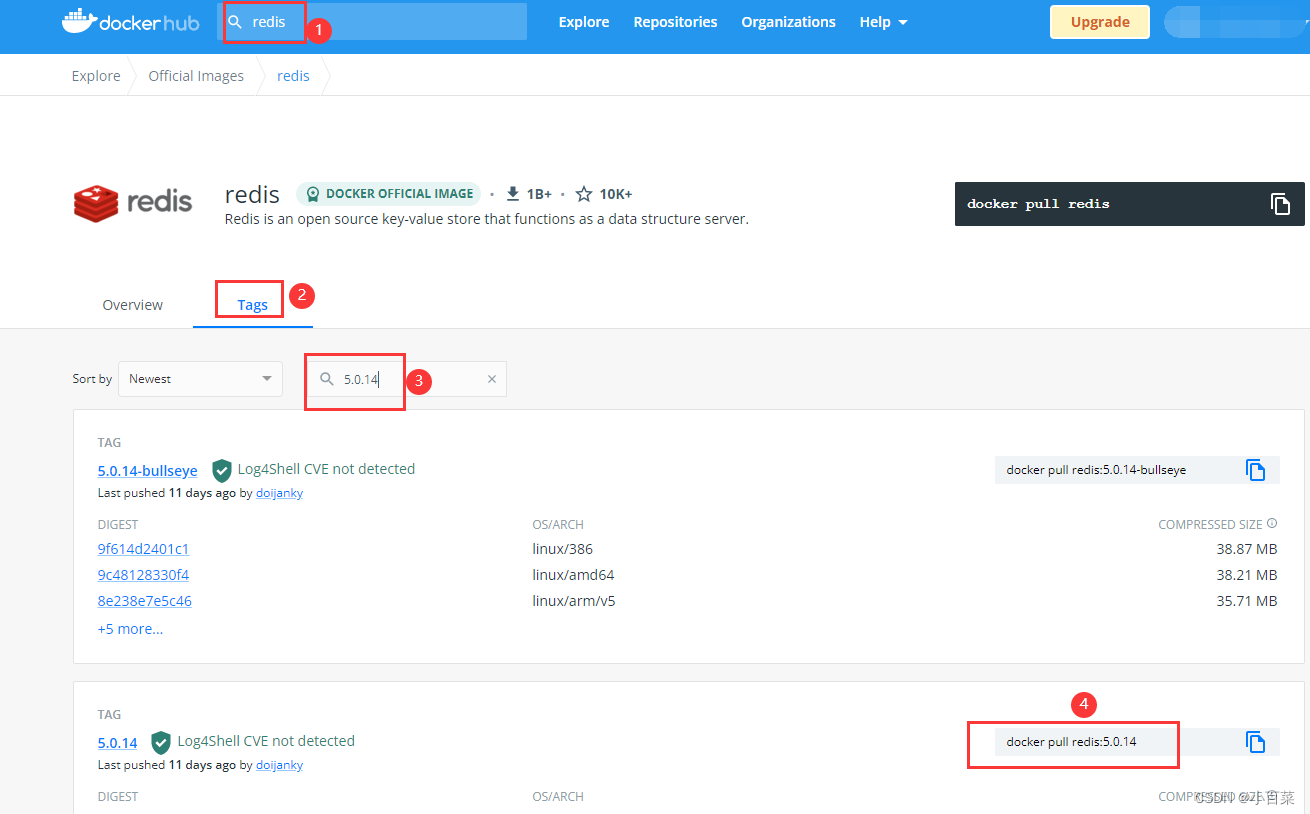Switch to the Overview tab
The image size is (1310, 814).
point(132,305)
